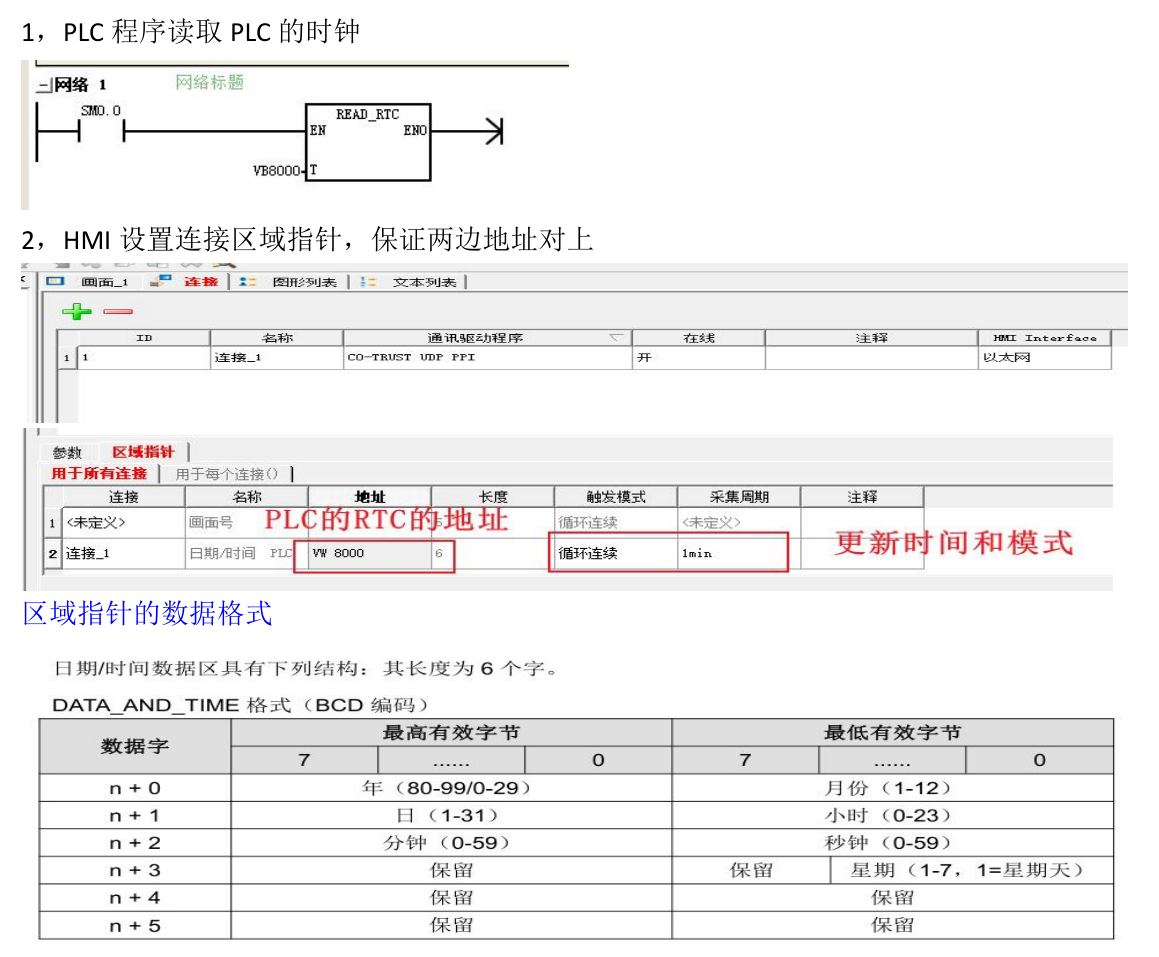Viewport: 1159px width, 957px height.
Task: Select the READ_RTC instruction block
Action: click(x=368, y=142)
